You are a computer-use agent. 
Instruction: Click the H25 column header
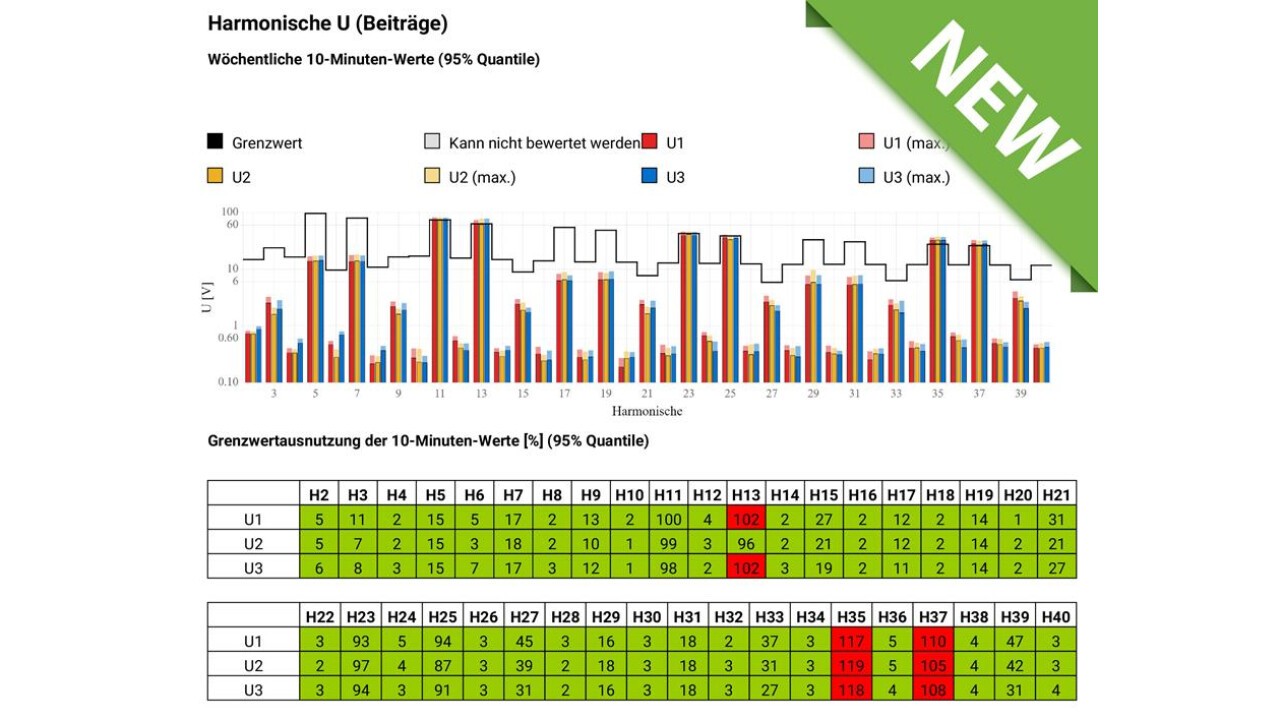click(443, 617)
